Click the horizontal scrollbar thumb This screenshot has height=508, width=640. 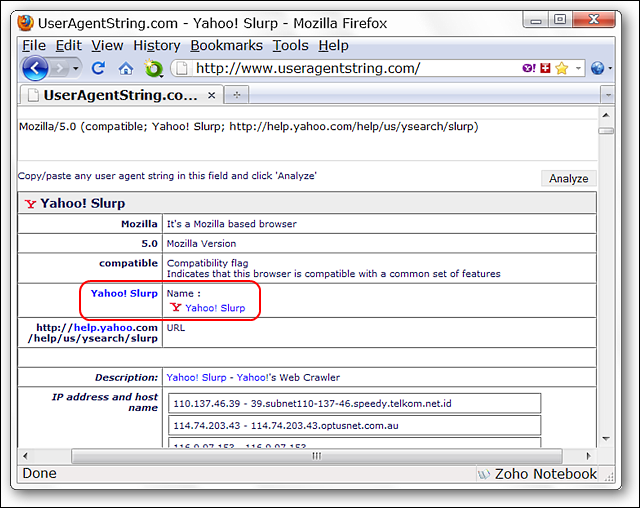click(316, 456)
